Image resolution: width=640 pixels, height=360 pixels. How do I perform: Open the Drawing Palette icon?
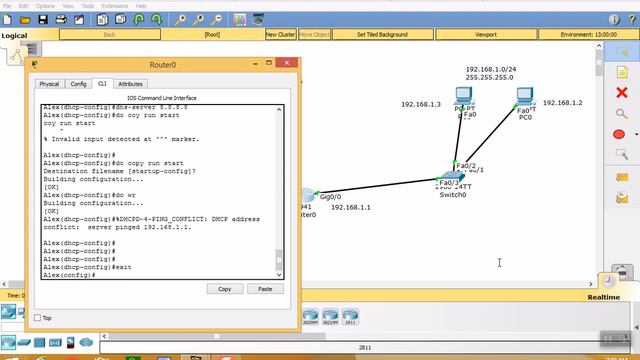240,19
